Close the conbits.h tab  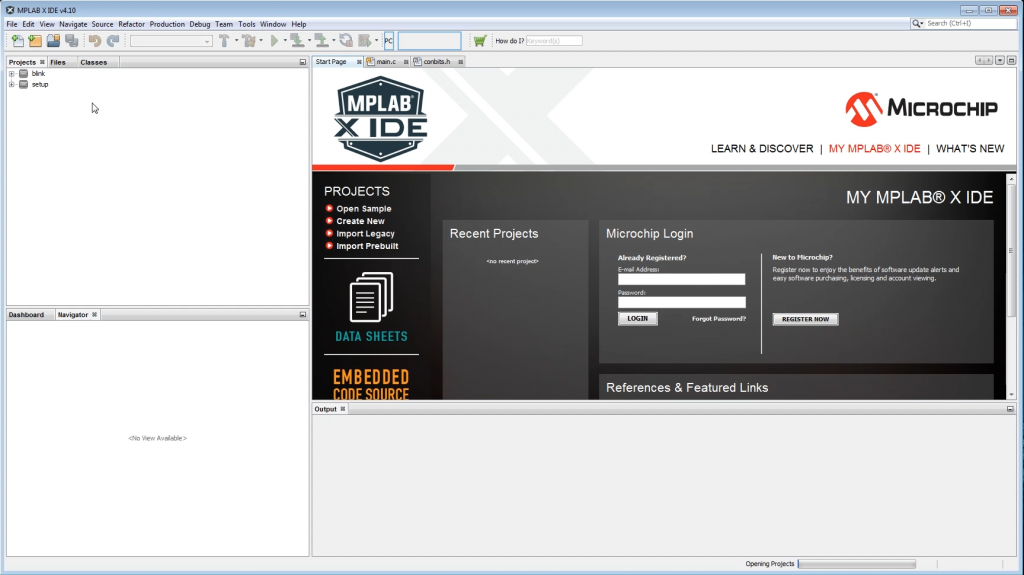(x=460, y=62)
